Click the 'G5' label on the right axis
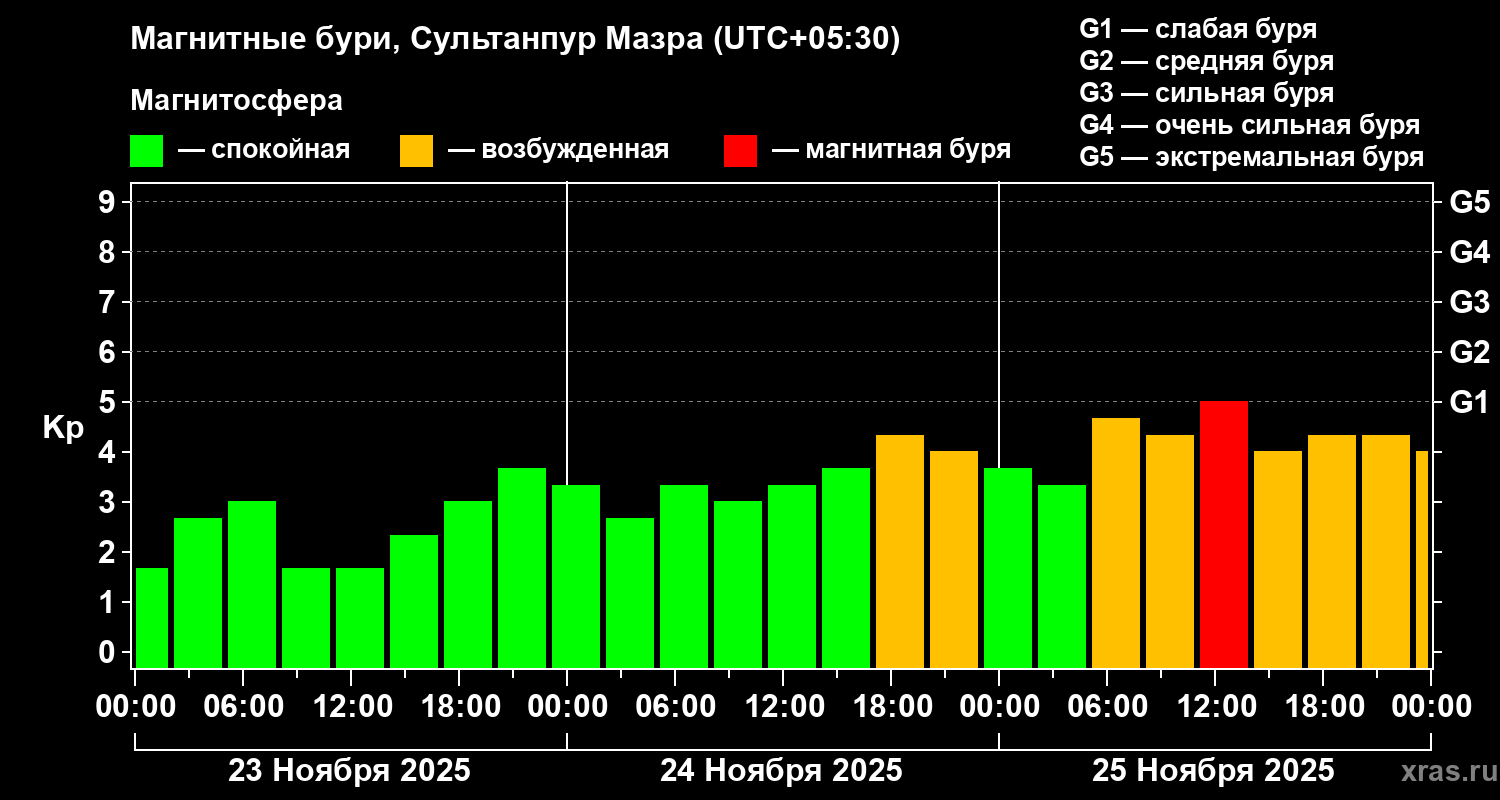1500x800 pixels. click(1470, 202)
